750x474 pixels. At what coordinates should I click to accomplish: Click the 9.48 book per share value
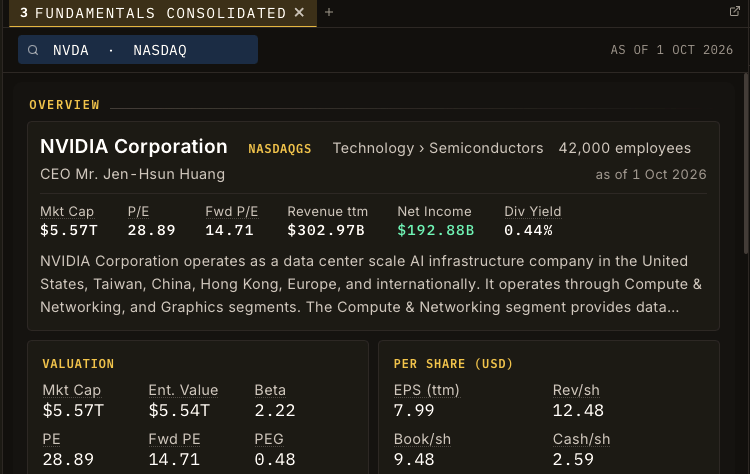click(x=414, y=460)
